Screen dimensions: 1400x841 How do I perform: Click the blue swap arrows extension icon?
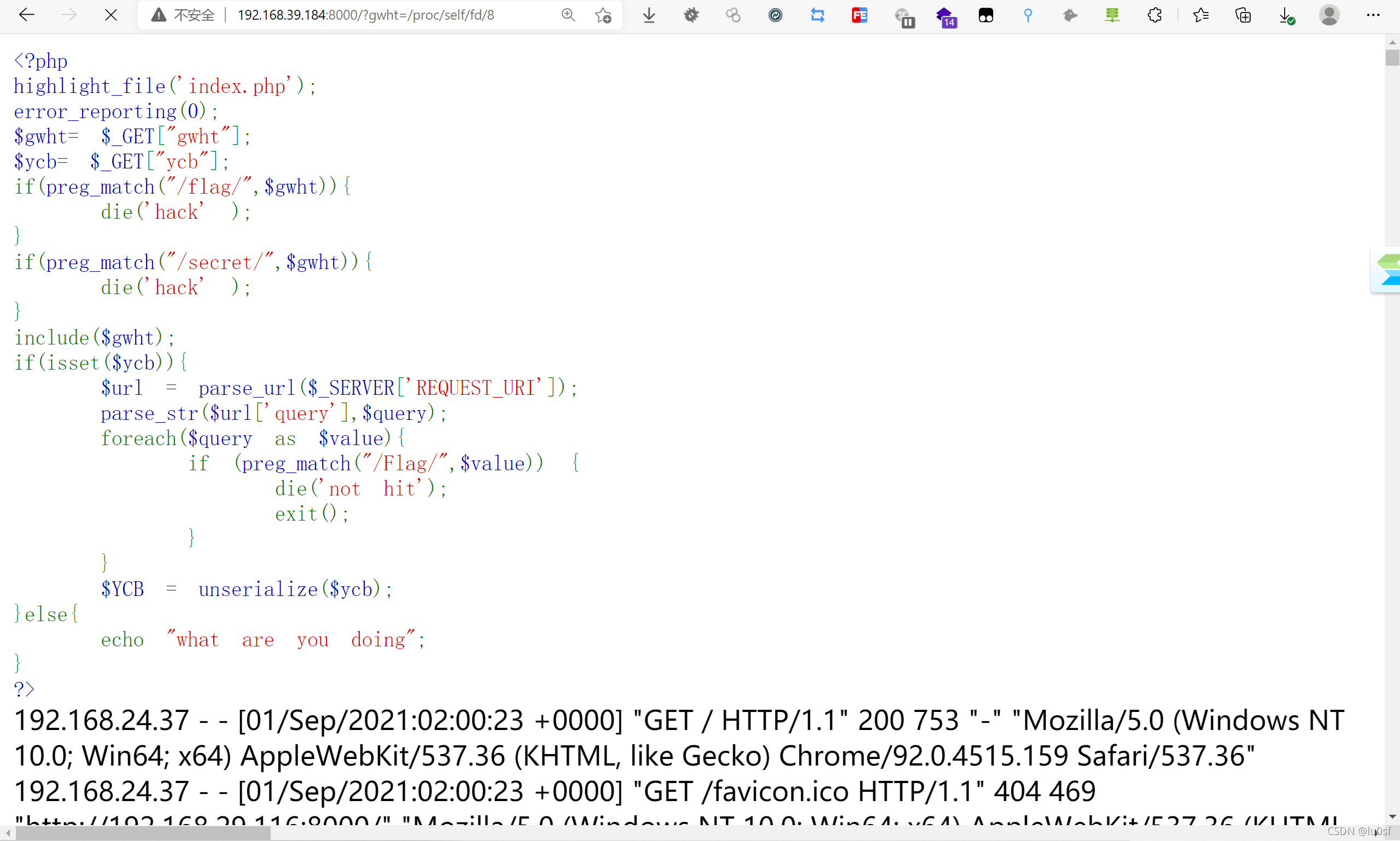(818, 15)
